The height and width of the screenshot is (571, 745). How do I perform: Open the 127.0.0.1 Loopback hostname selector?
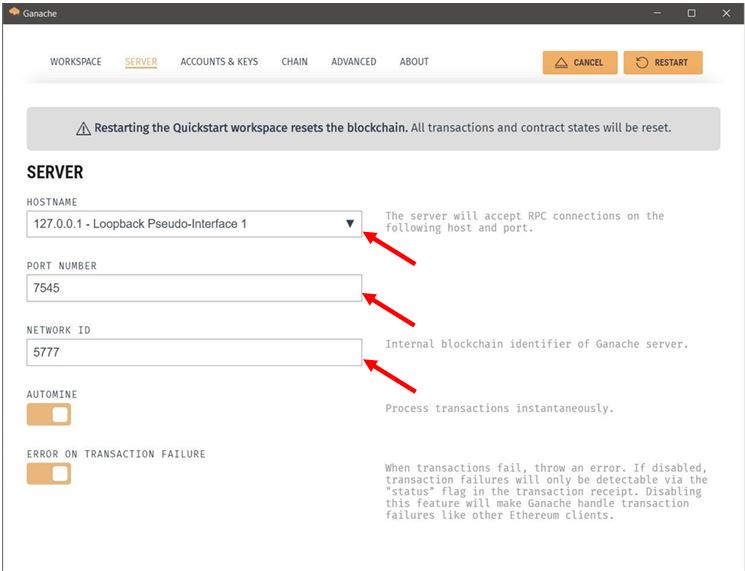pyautogui.click(x=180, y=224)
